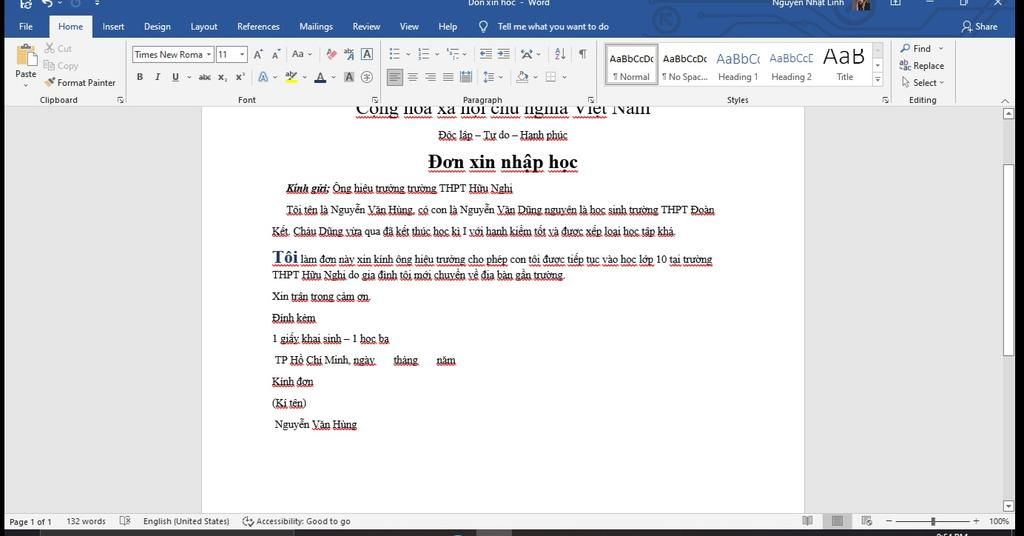The height and width of the screenshot is (536, 1024).
Task: Justify the paragraph text
Action: pos(448,77)
